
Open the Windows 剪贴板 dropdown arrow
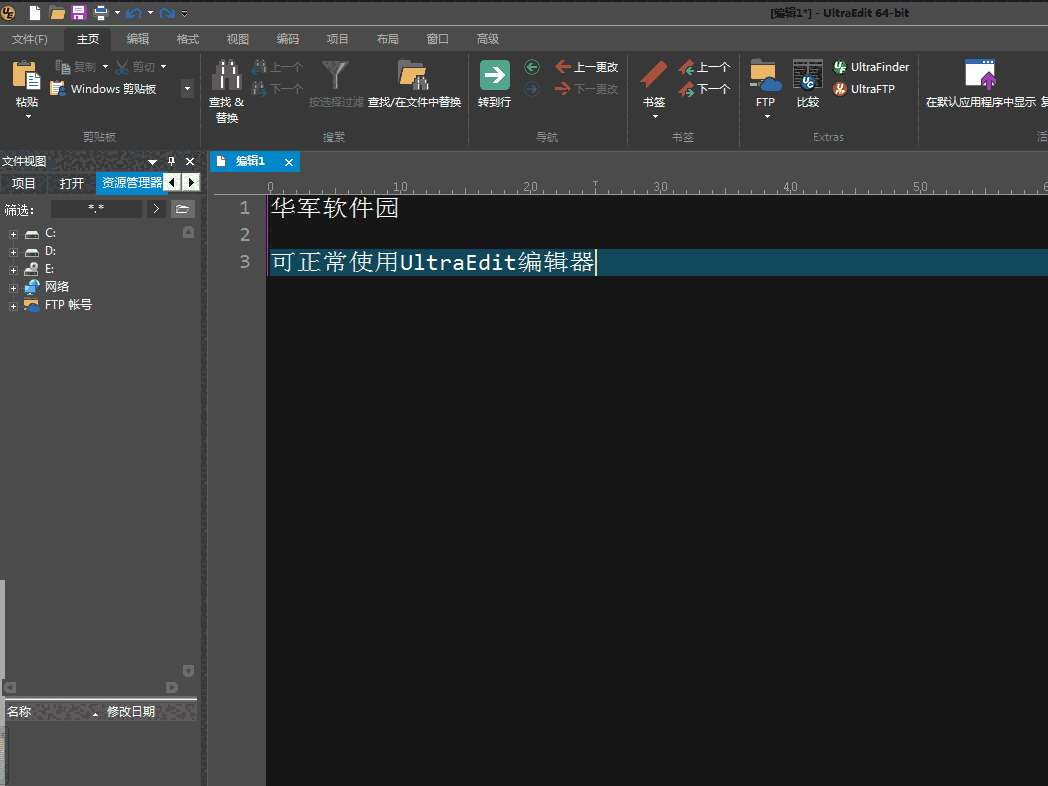coord(186,88)
